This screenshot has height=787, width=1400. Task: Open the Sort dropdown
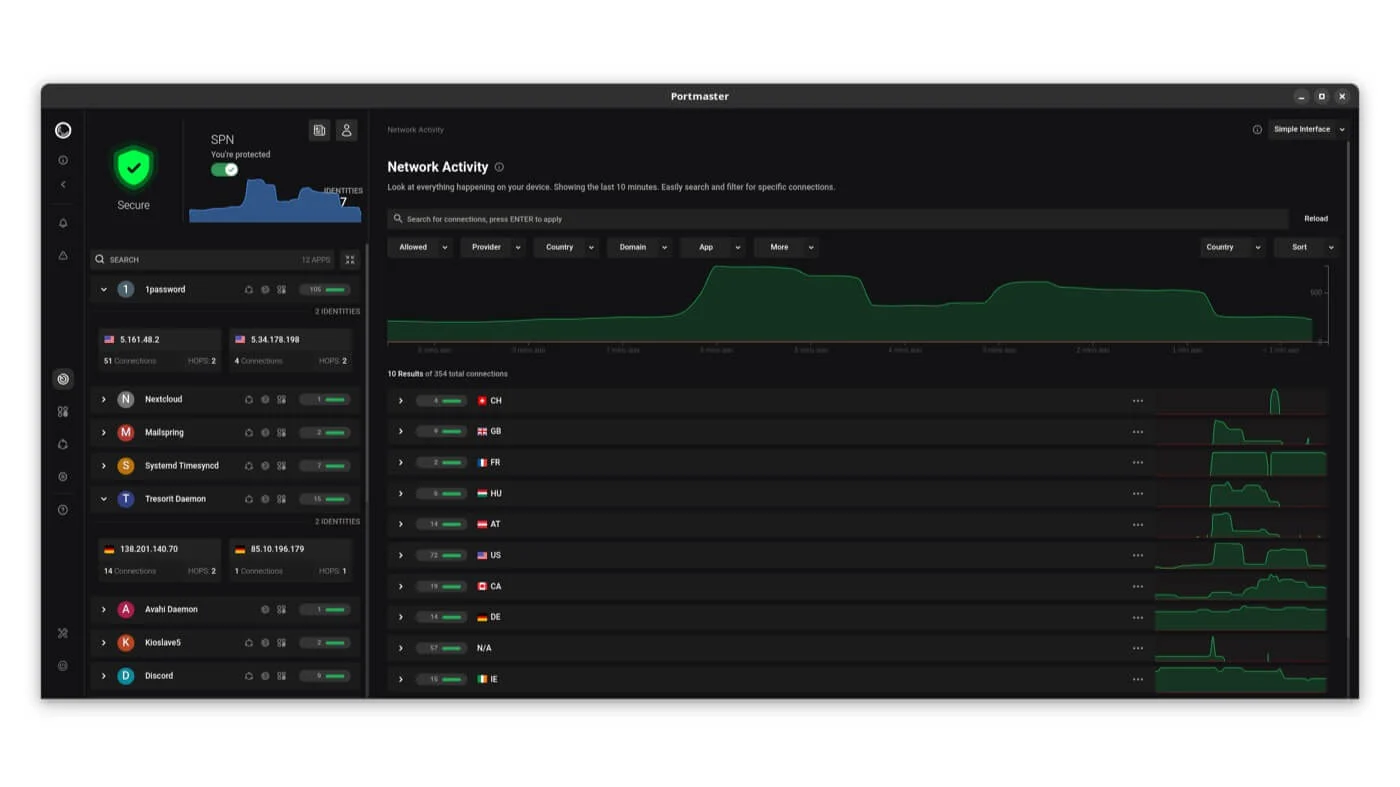click(1306, 247)
